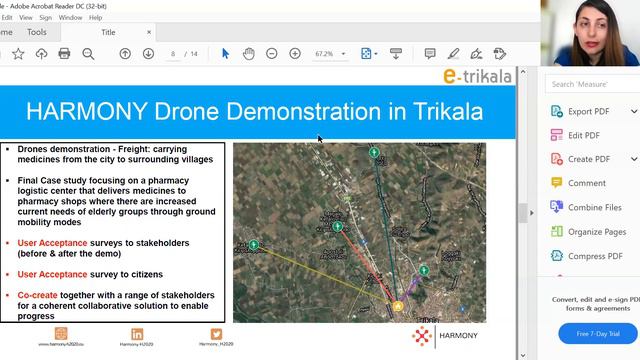Click the Edit PDF icon
The image size is (640, 360).
557,135
